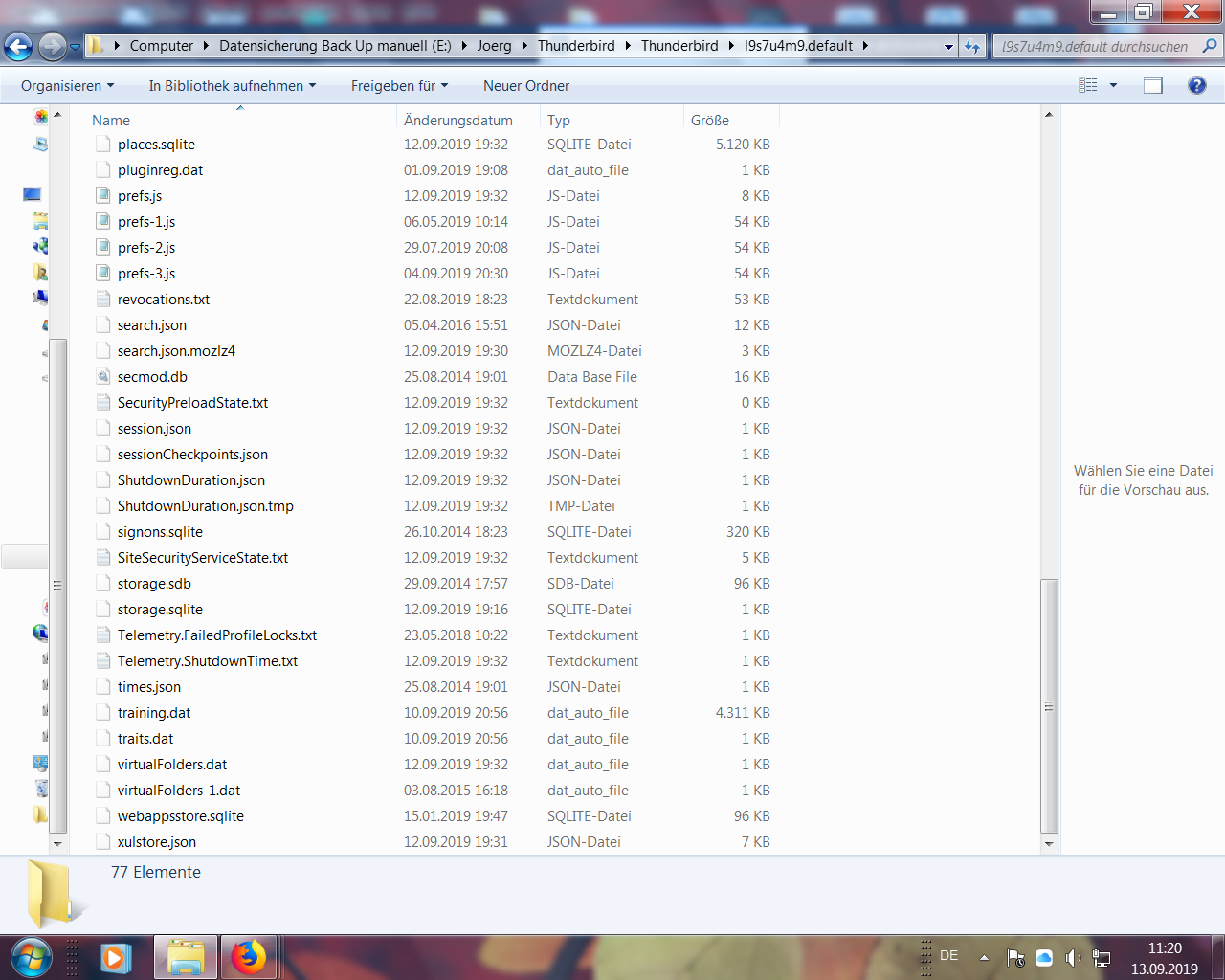This screenshot has width=1225, height=980.
Task: Change view using the view mode icon
Action: tap(1088, 85)
